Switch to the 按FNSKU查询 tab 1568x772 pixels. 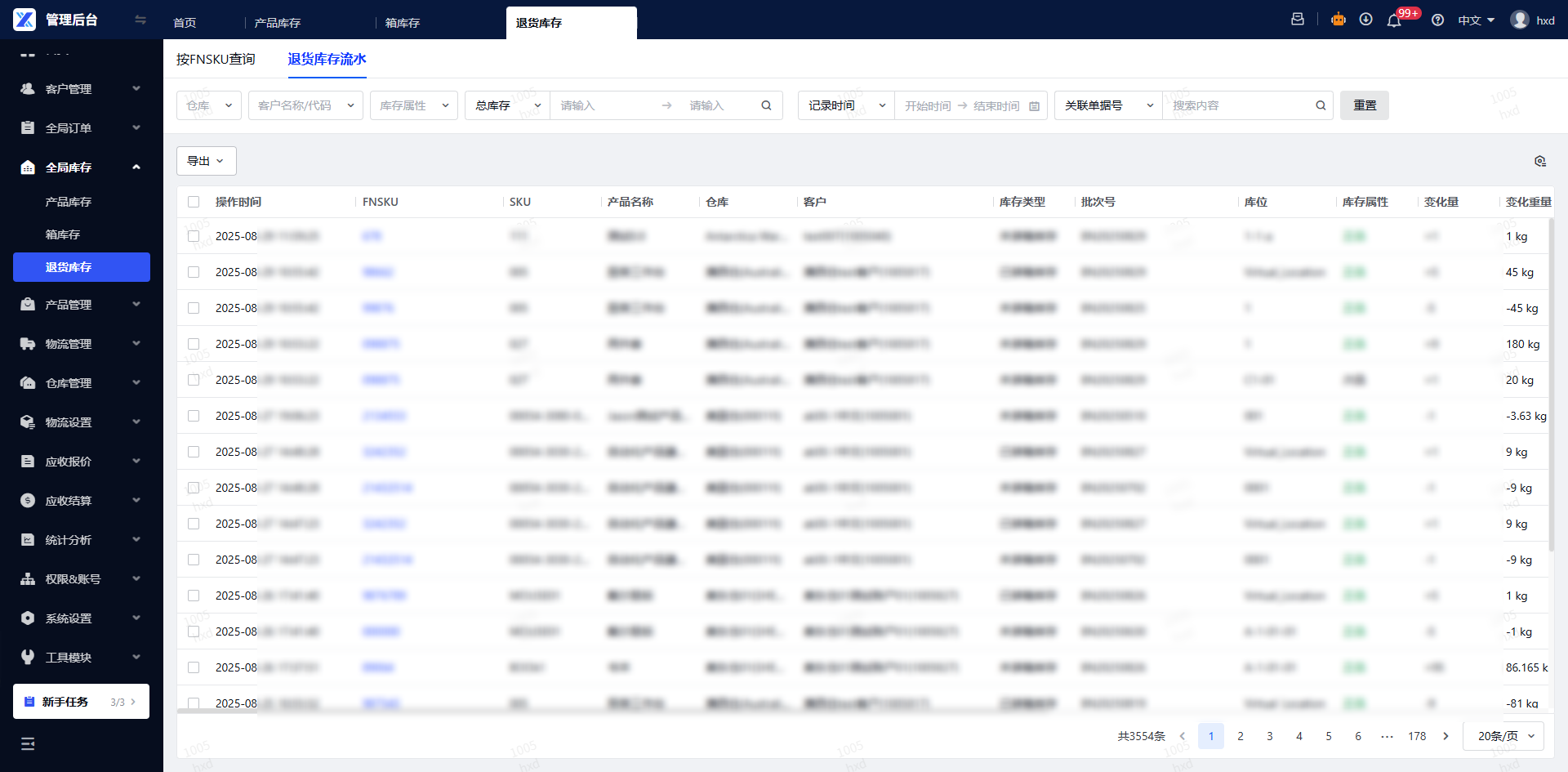[x=216, y=59]
